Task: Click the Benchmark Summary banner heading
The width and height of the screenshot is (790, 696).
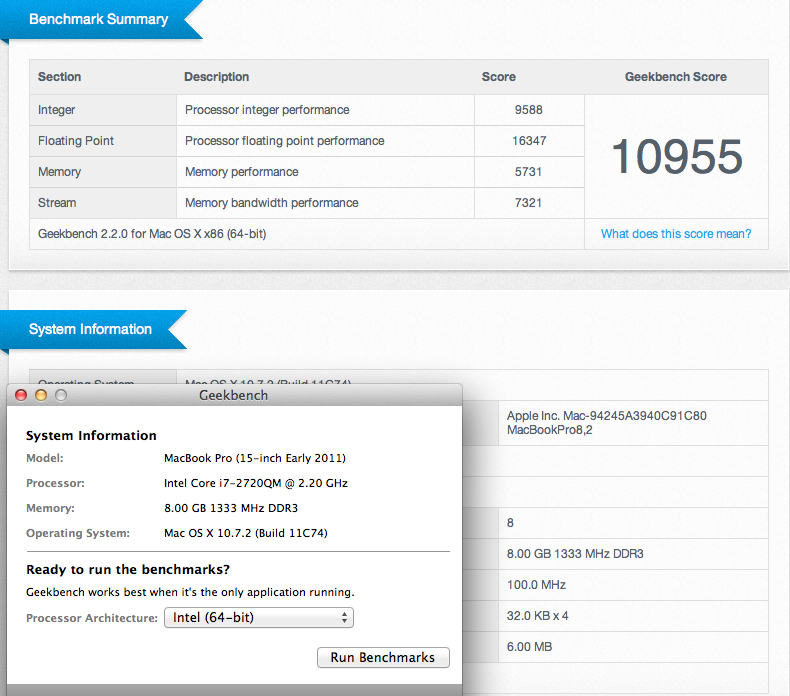Action: tap(99, 19)
